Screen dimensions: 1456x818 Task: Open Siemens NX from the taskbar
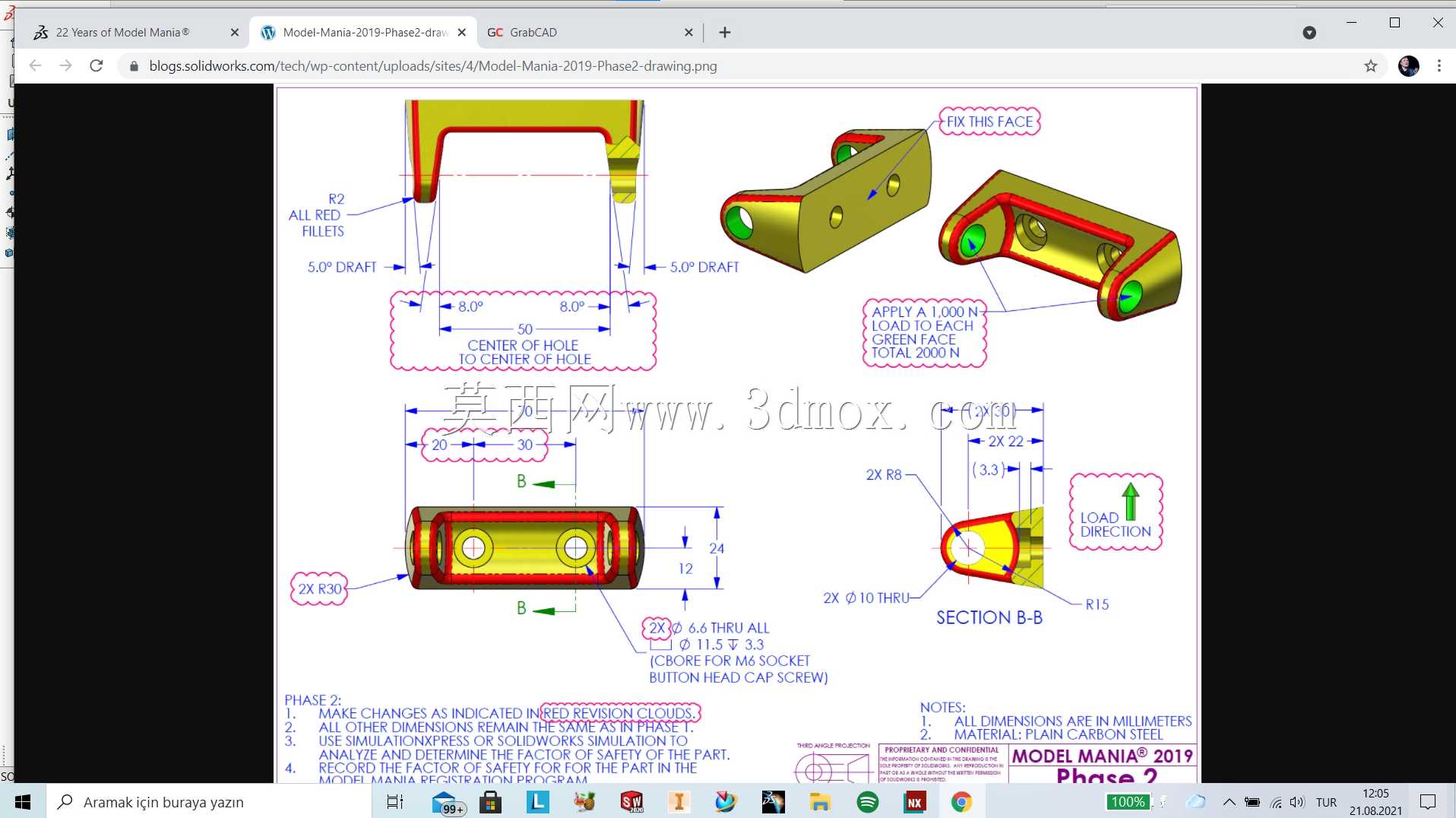914,802
